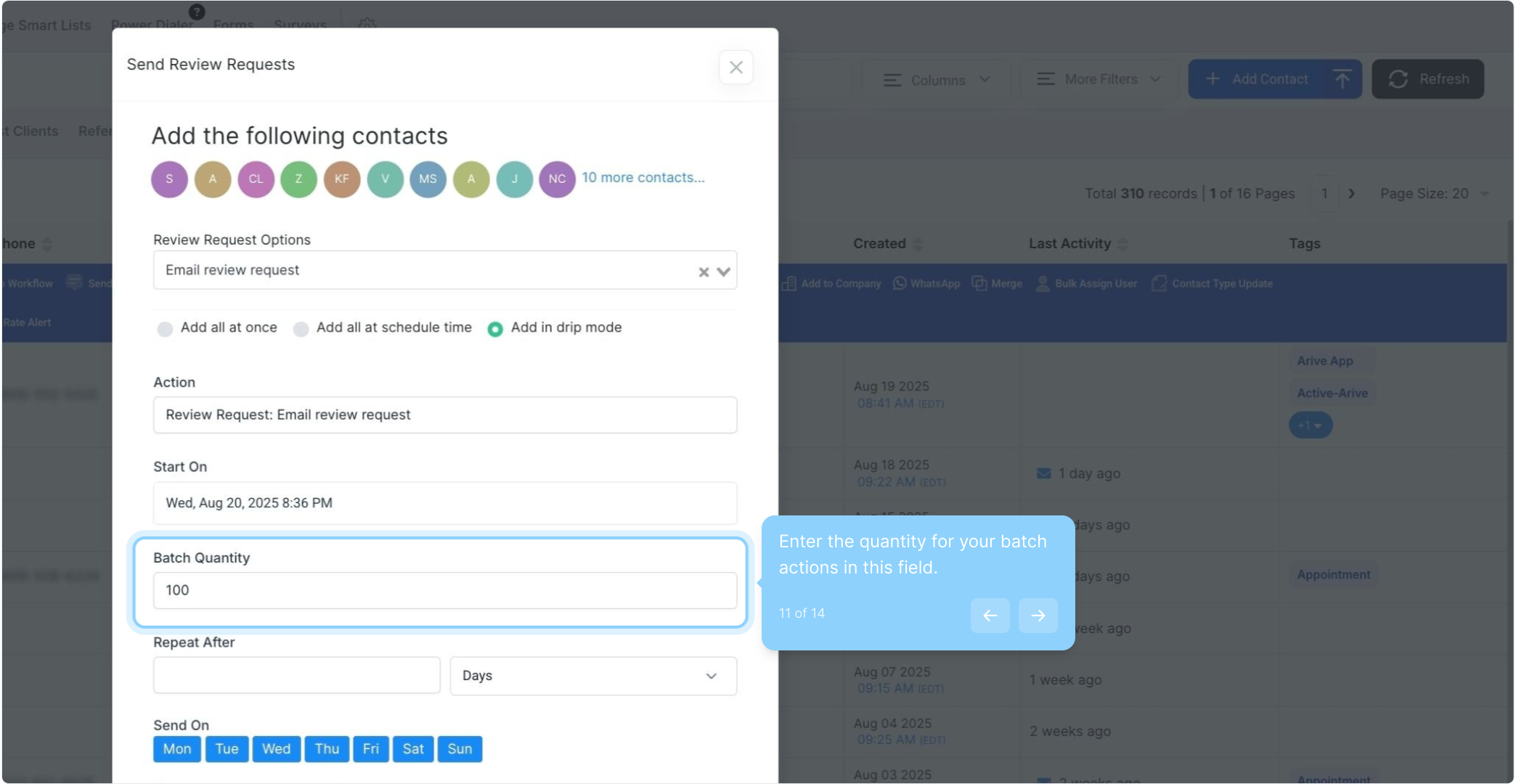The height and width of the screenshot is (784, 1516).
Task: Click the Batch Quantity input field
Action: point(444,590)
